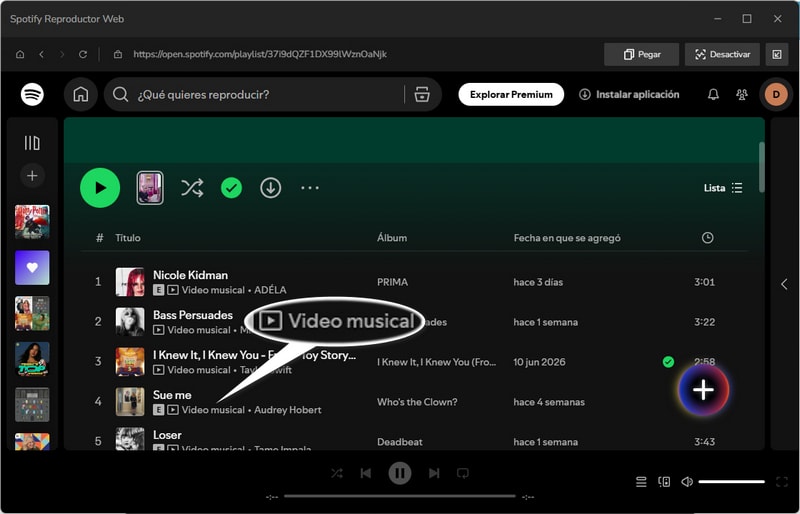This screenshot has width=800, height=514.
Task: Open the third sidebar playlist thumbnail
Action: pyautogui.click(x=32, y=313)
